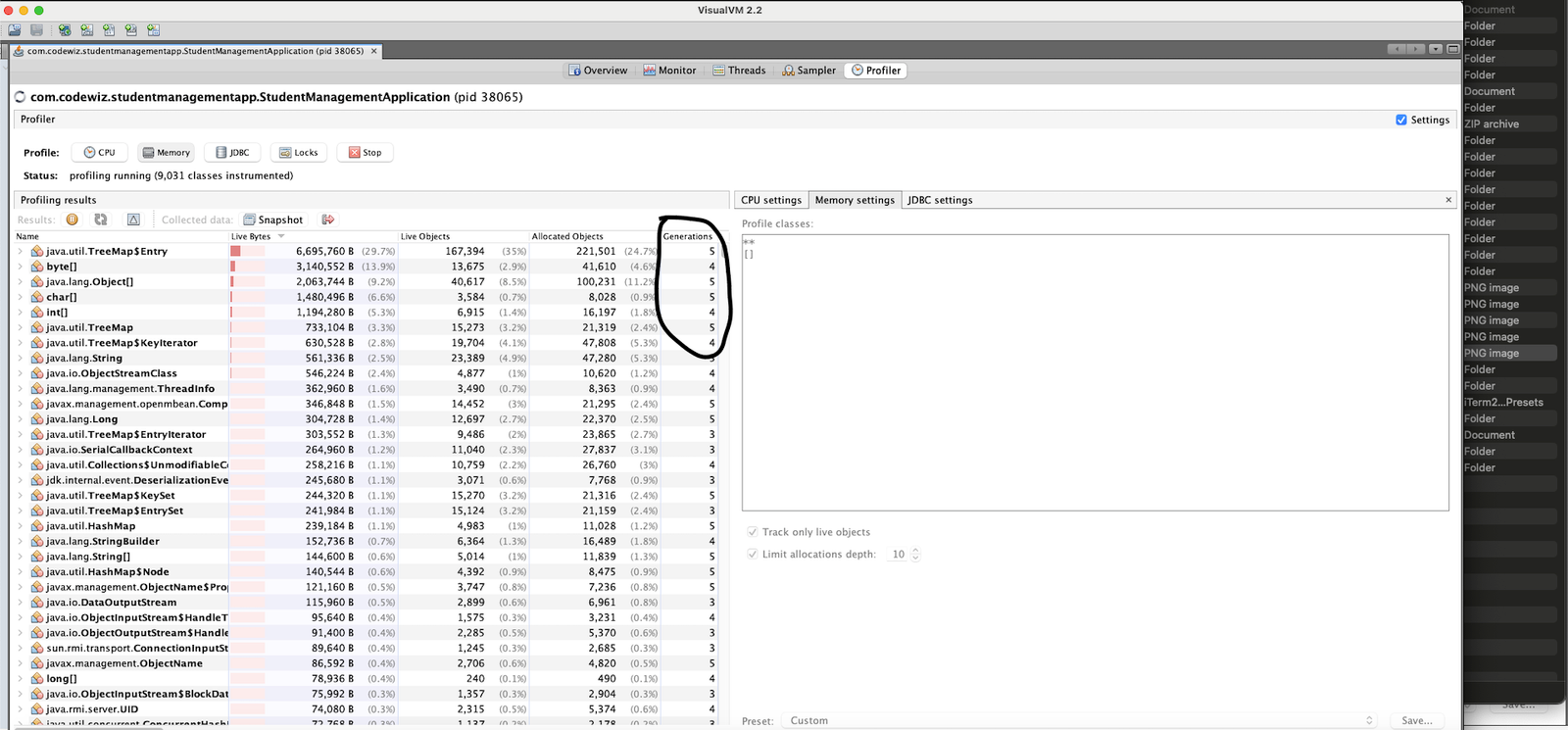This screenshot has height=730, width=1568.
Task: Uncheck the Settings checkbox
Action: tap(1401, 120)
